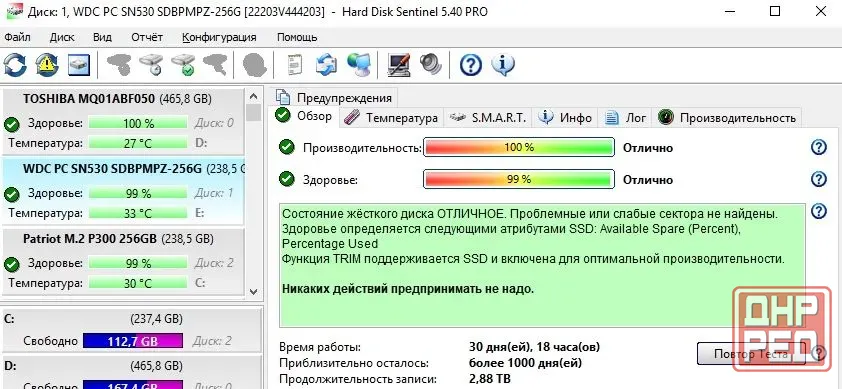The height and width of the screenshot is (389, 842).
Task: Click disk list scrollbar down arrow
Action: pos(254,291)
